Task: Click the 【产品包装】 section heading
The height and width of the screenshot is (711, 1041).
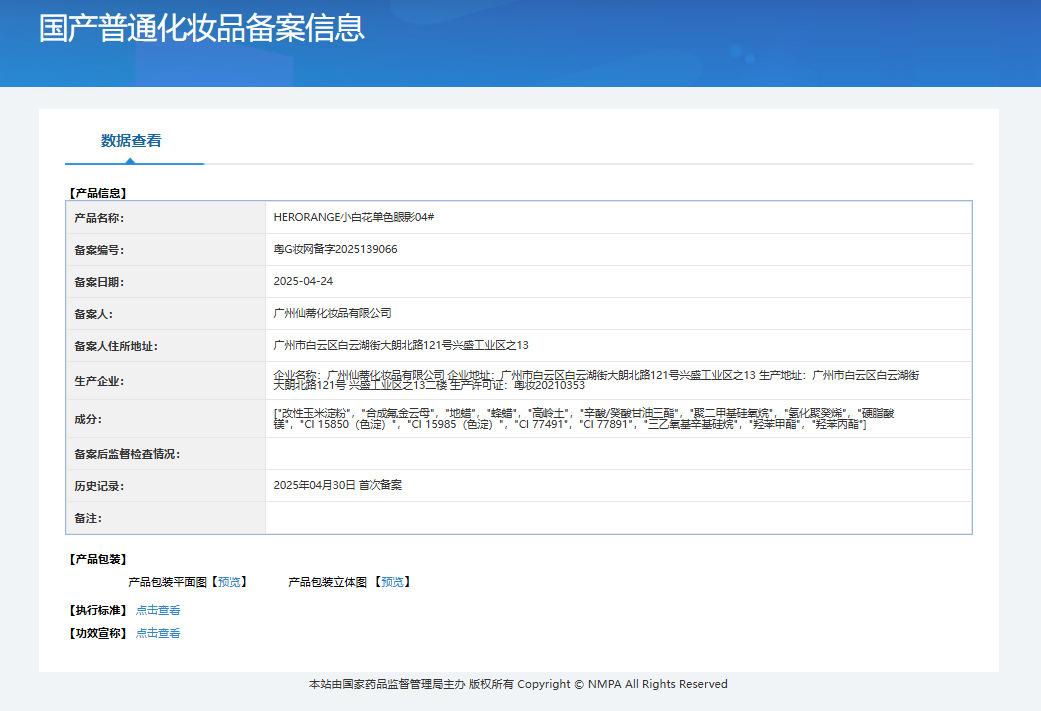Action: (x=98, y=560)
